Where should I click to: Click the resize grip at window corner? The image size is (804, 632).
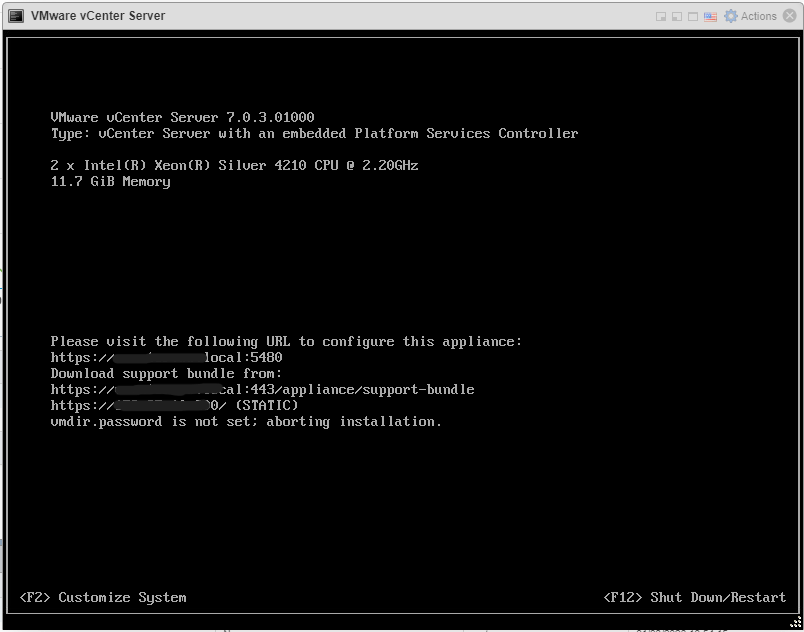(x=795, y=622)
